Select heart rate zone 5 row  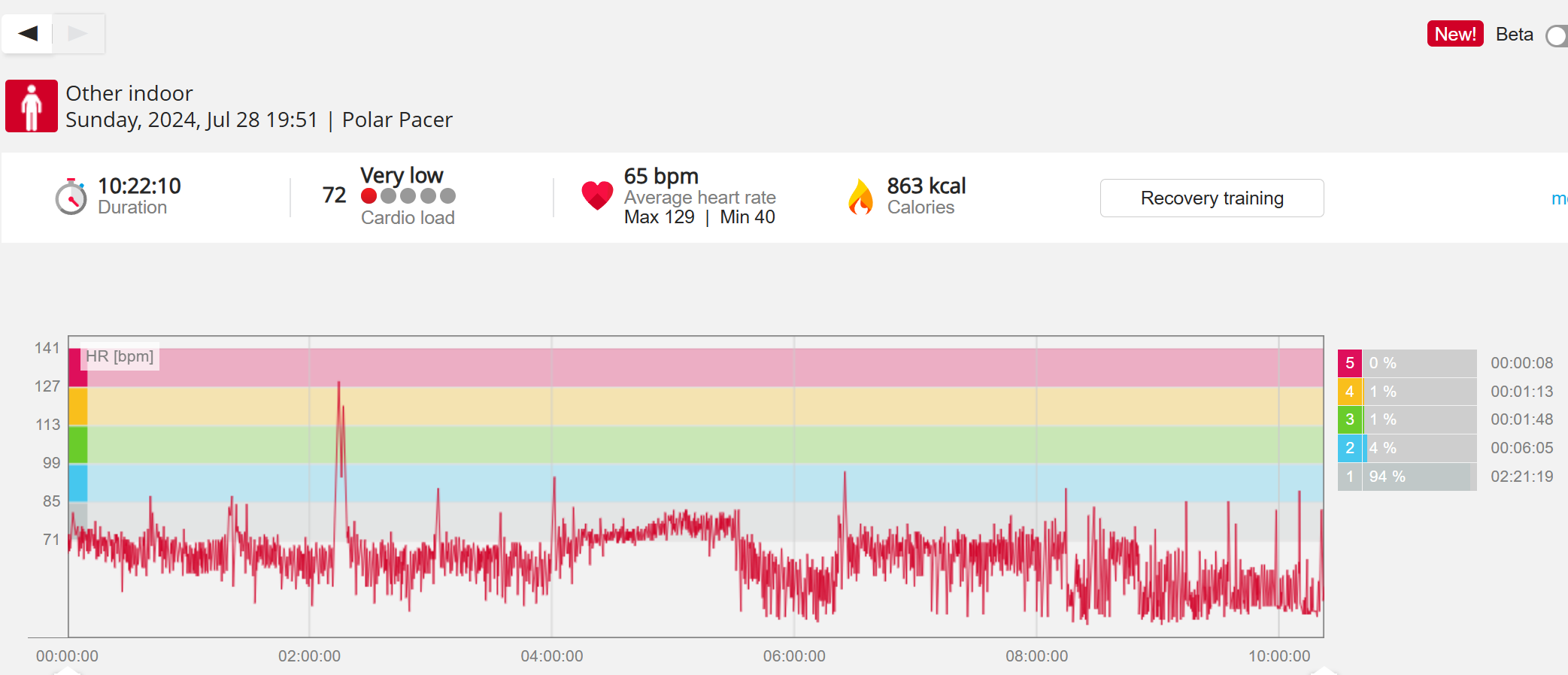point(1406,363)
